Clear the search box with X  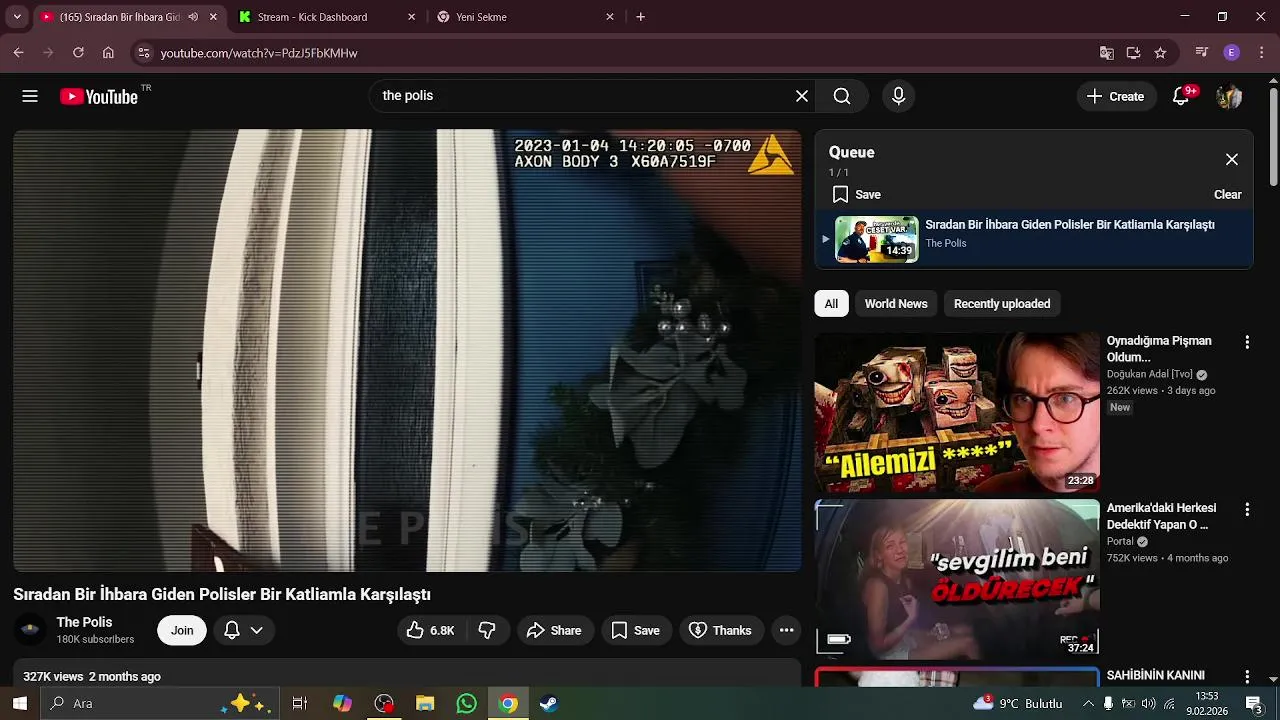802,96
